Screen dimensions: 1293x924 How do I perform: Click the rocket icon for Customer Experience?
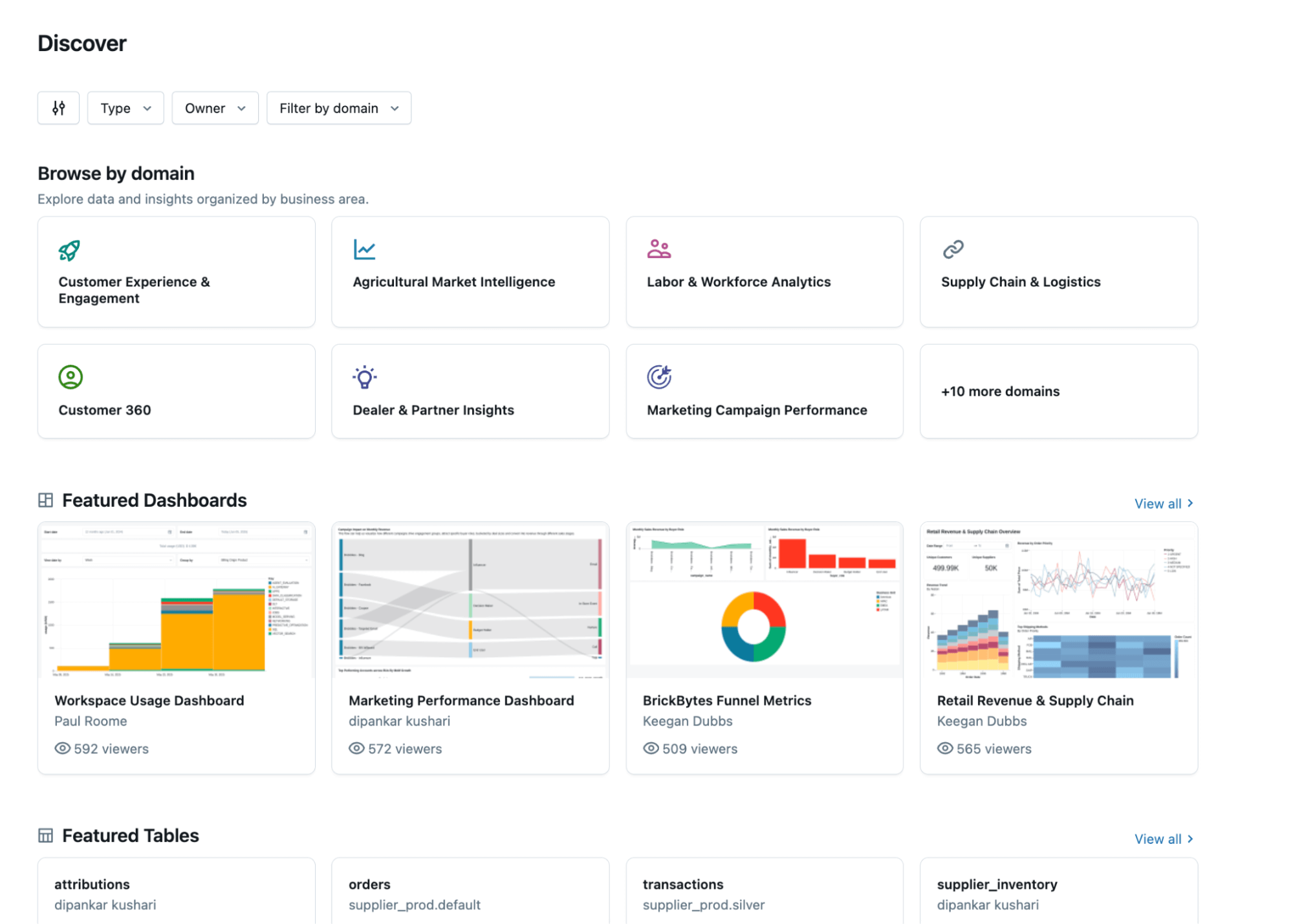[x=69, y=250]
